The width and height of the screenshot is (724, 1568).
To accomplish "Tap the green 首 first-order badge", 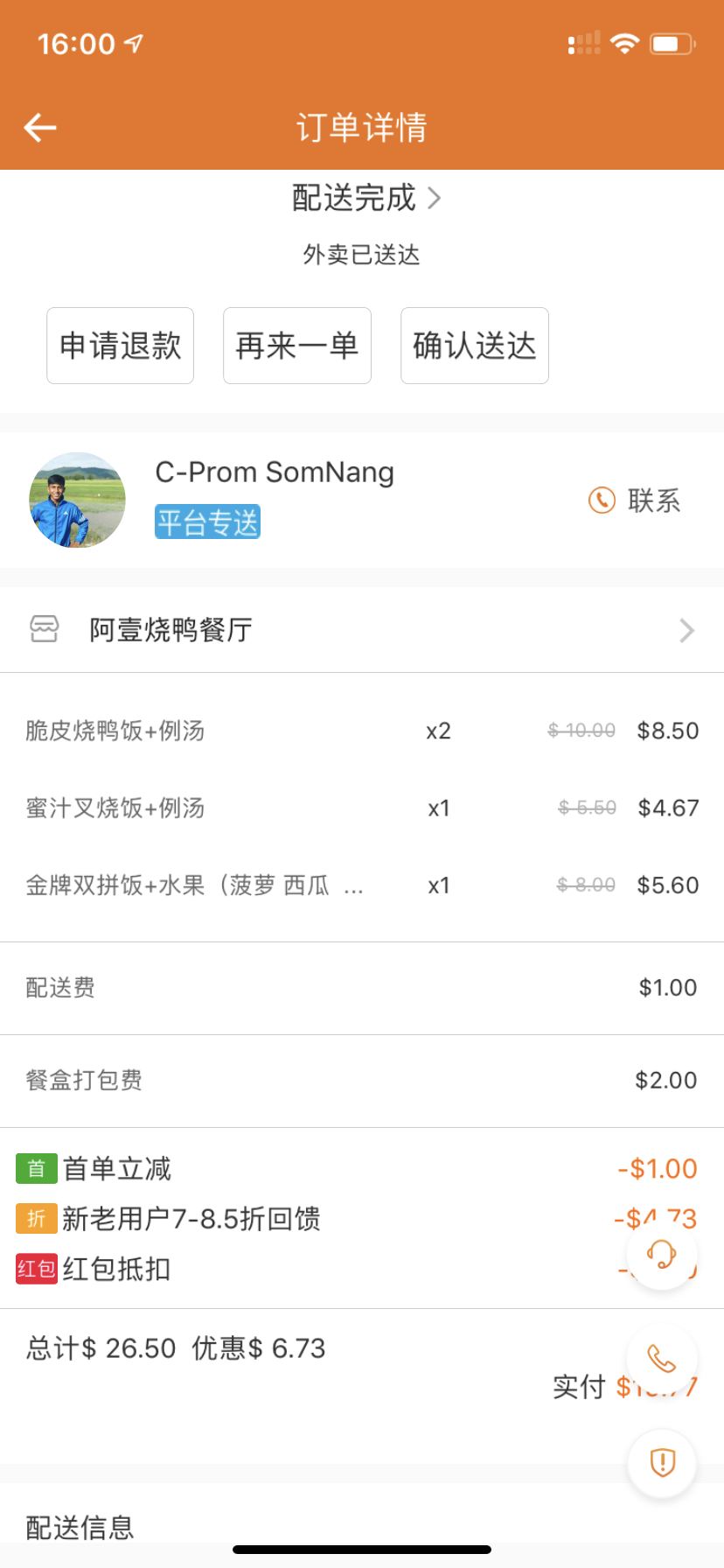I will (x=37, y=1169).
